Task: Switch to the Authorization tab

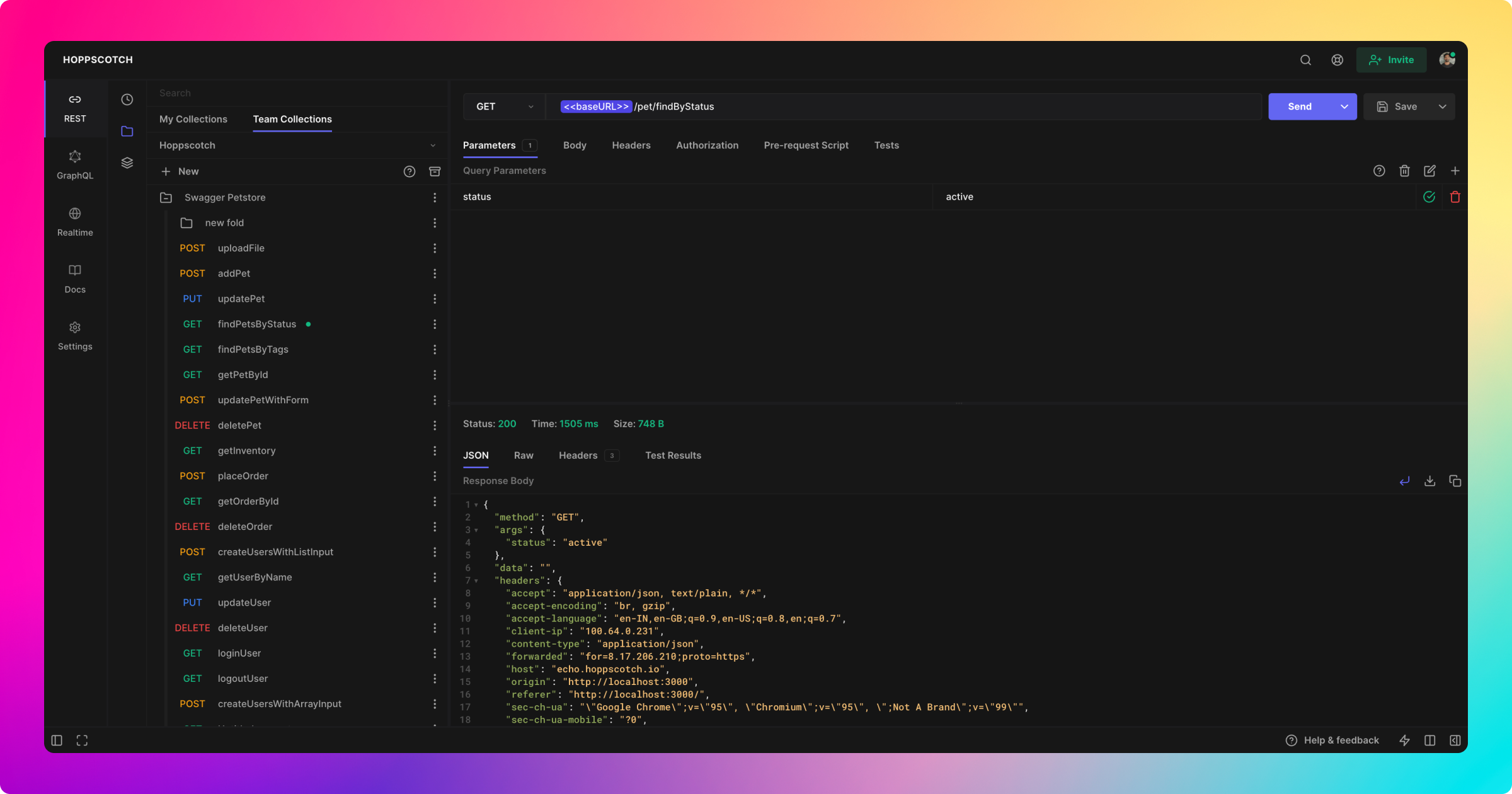Action: (x=707, y=146)
